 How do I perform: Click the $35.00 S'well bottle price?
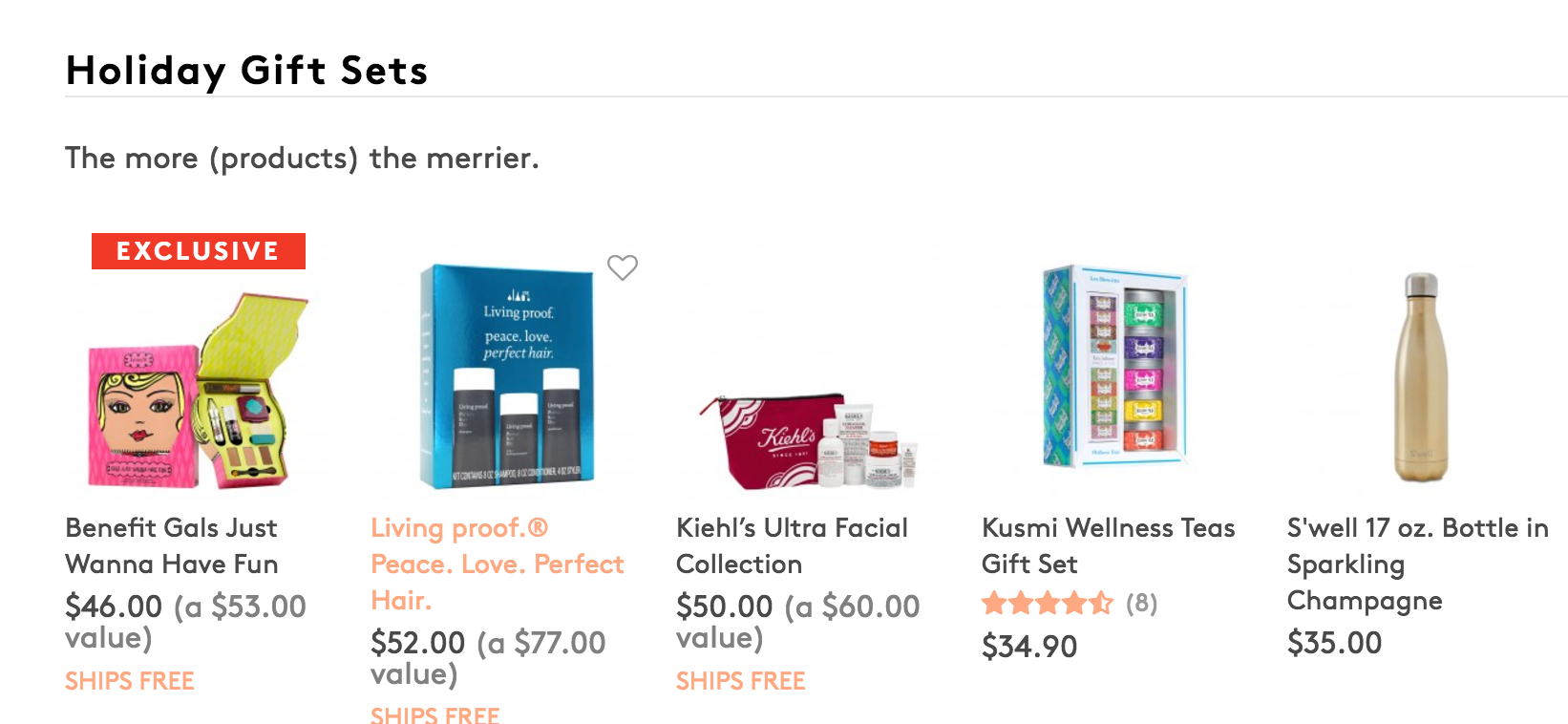[1334, 643]
